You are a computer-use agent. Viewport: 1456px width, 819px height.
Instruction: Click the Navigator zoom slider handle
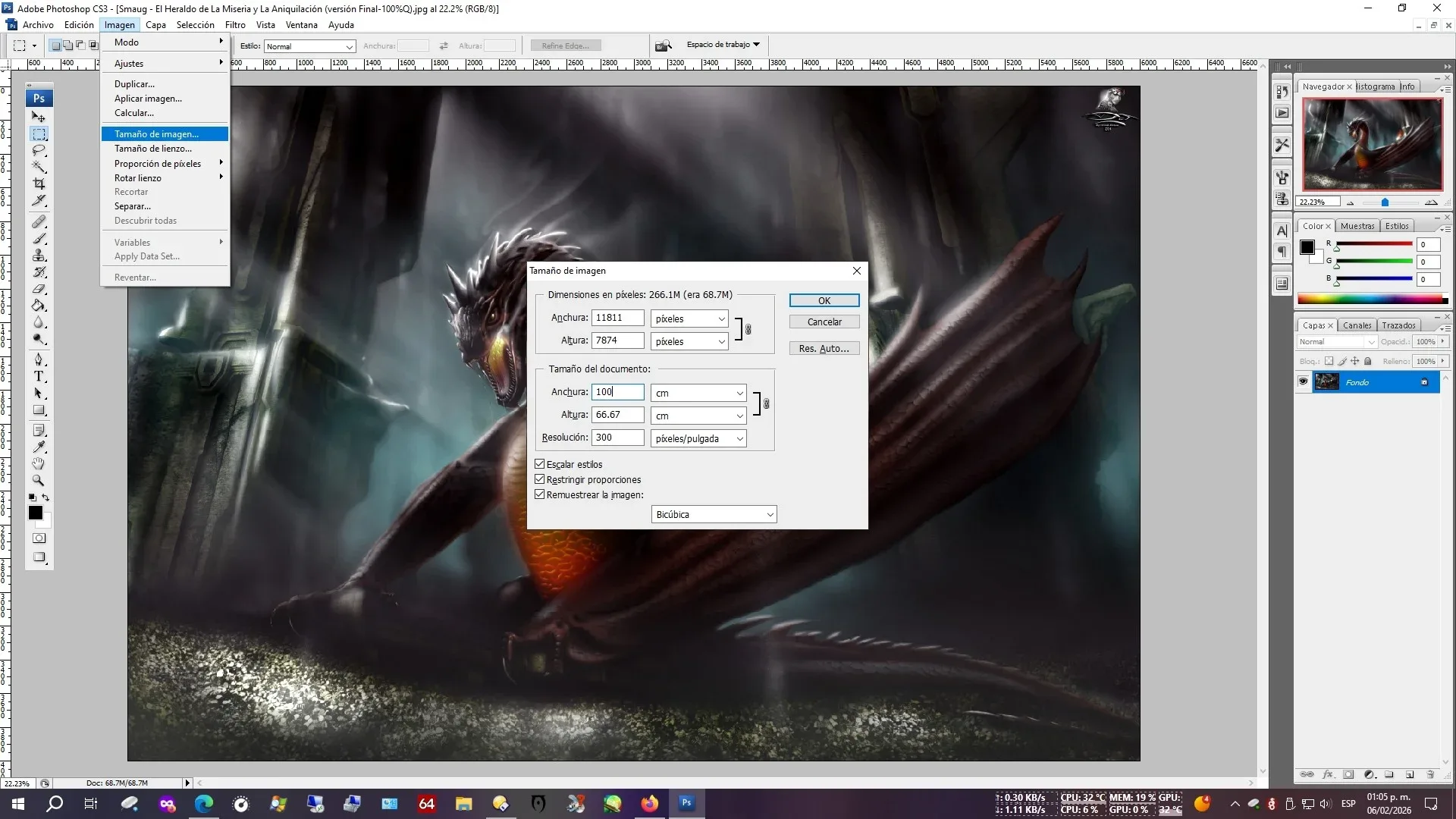1385,202
